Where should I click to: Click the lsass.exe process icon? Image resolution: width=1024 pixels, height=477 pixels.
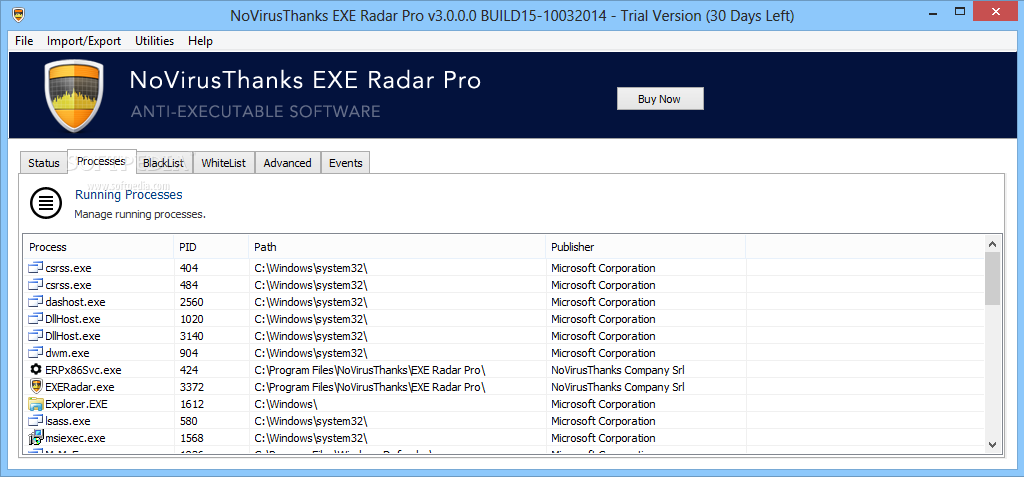pos(35,421)
